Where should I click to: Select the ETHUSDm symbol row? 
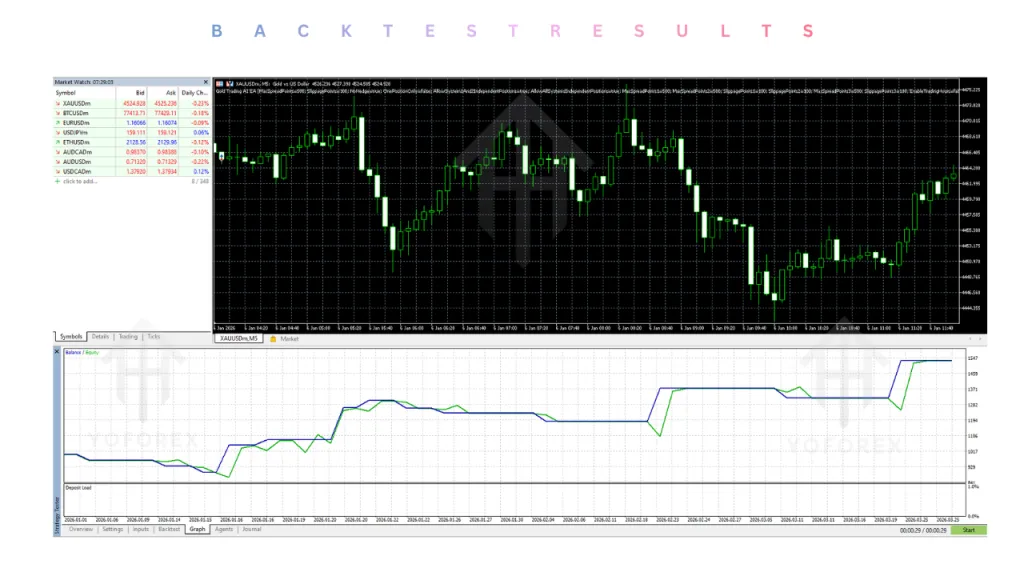coord(132,142)
